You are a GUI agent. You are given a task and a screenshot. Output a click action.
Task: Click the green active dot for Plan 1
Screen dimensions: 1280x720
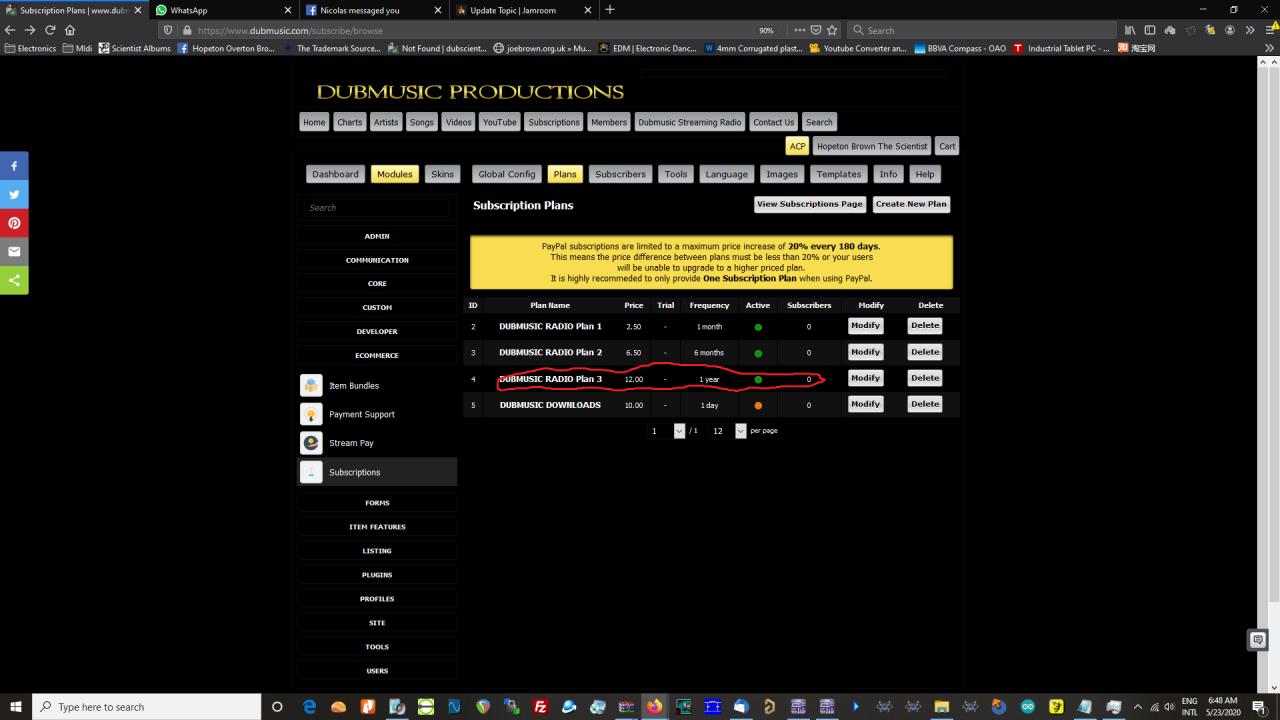(x=758, y=327)
